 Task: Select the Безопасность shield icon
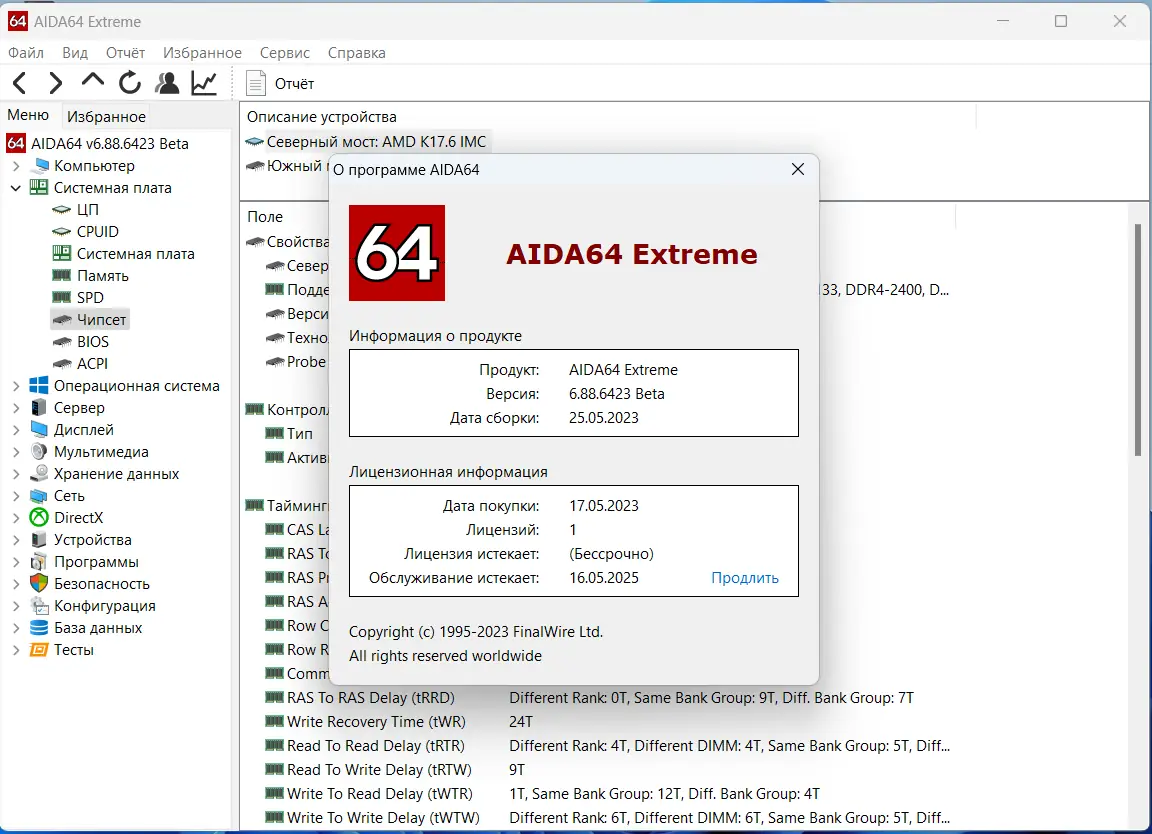[x=39, y=583]
